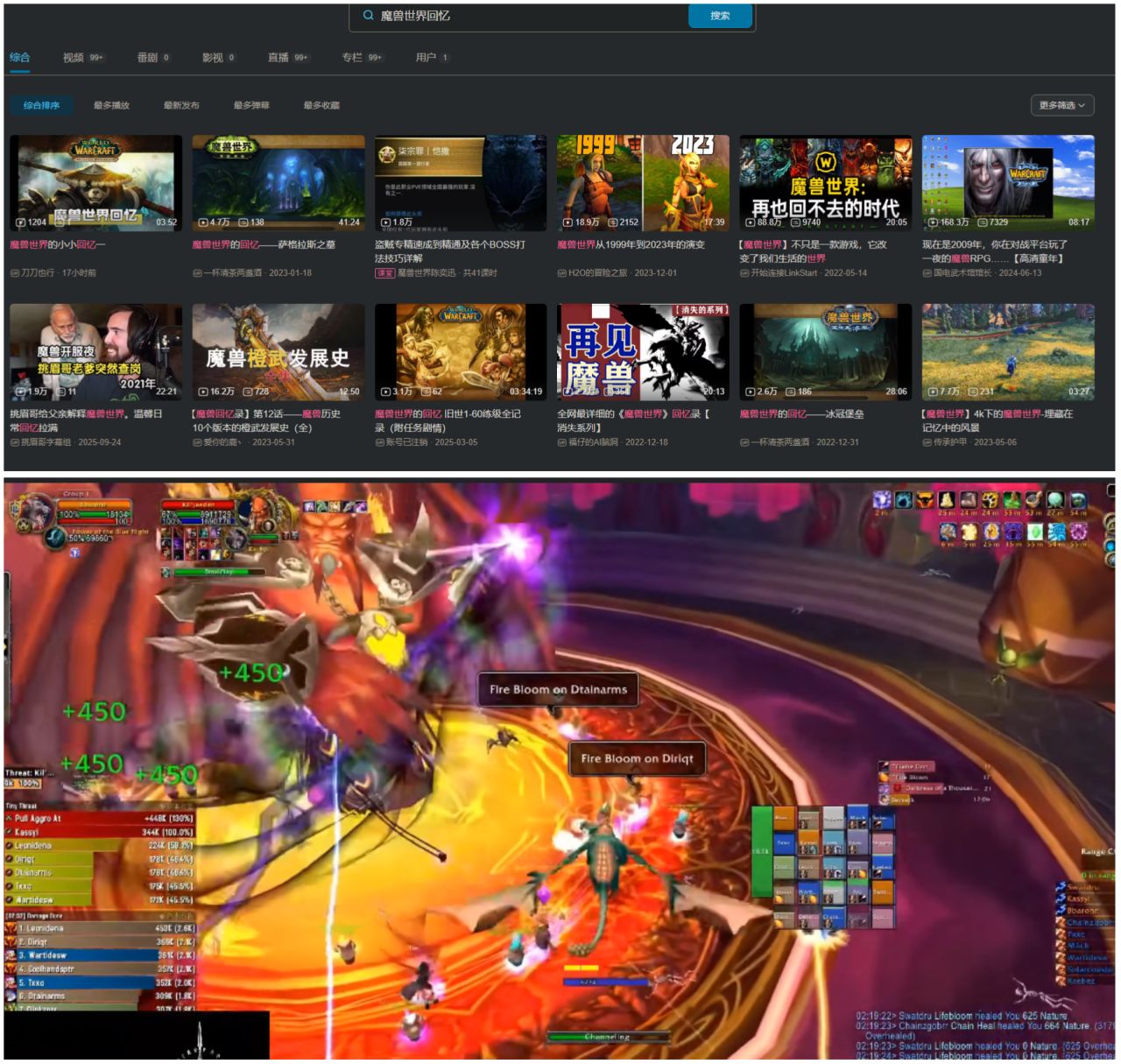Sort results by 最新发布

point(181,105)
